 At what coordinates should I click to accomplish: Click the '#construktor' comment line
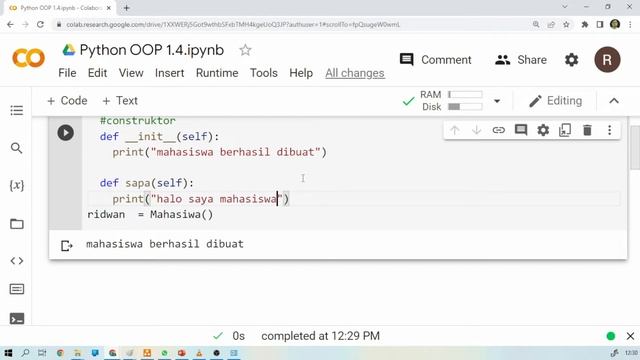point(138,121)
